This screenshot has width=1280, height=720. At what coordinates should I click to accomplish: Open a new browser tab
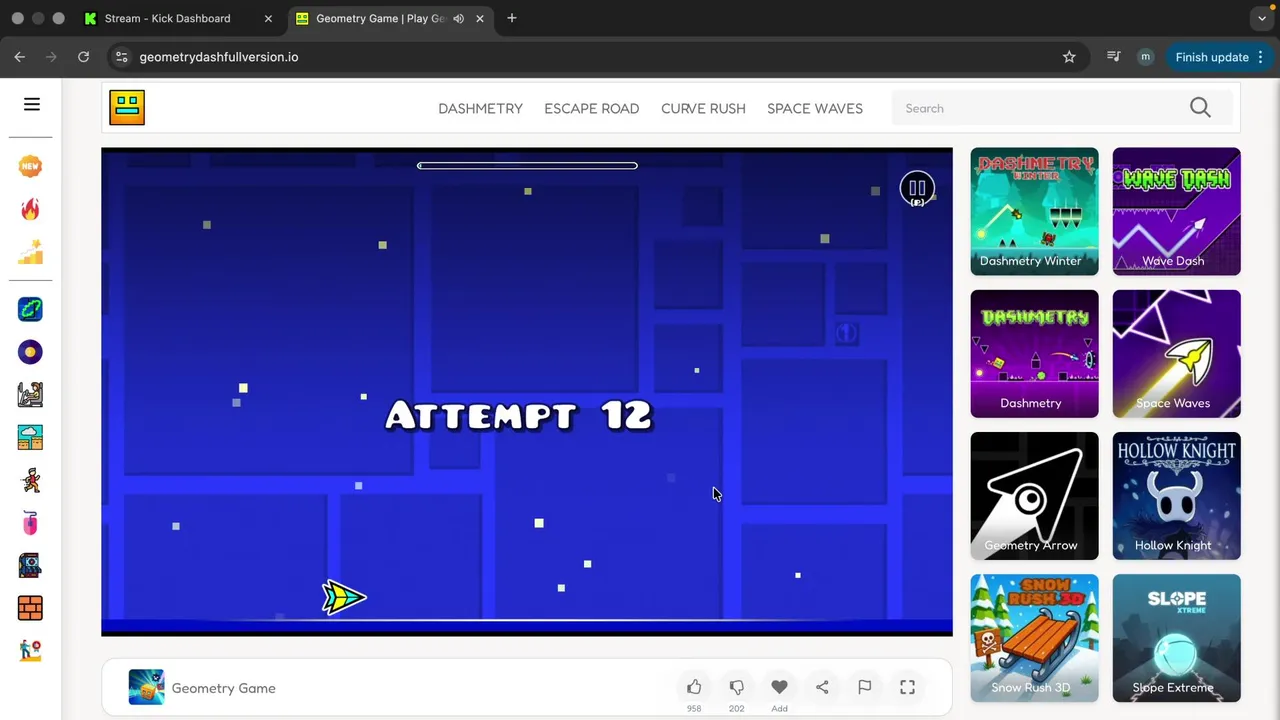(x=512, y=18)
